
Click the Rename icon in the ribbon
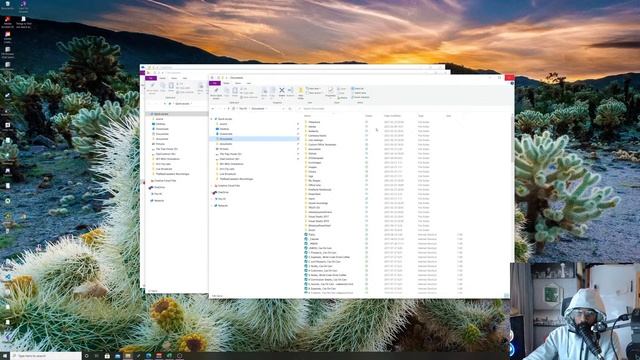(290, 92)
